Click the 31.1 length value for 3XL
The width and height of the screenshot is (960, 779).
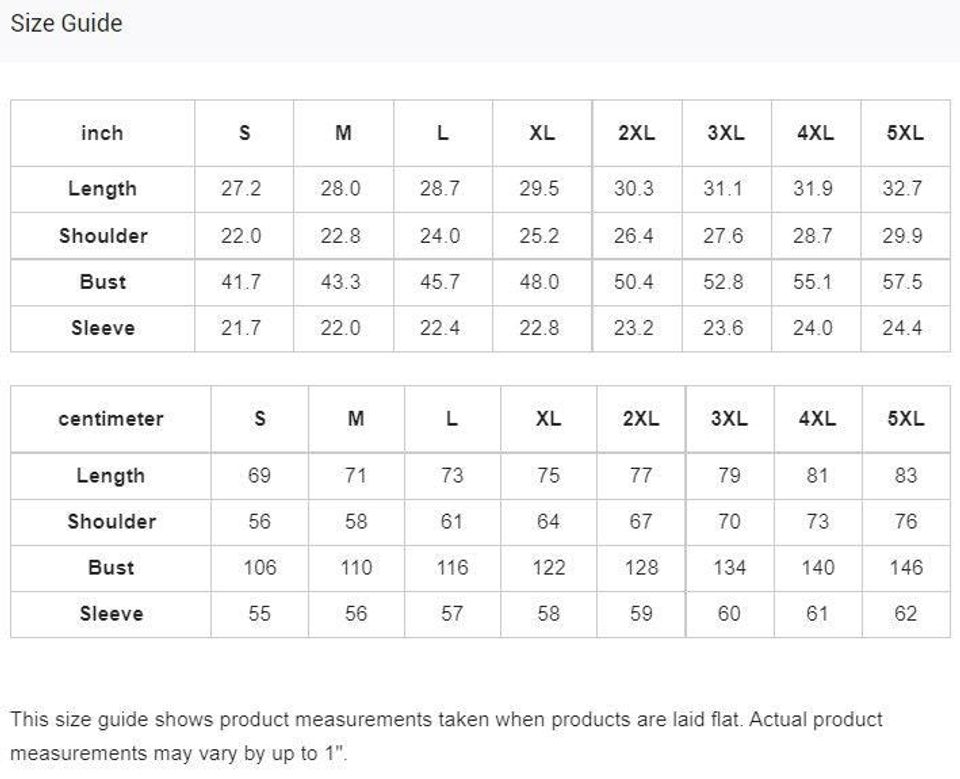(x=723, y=189)
